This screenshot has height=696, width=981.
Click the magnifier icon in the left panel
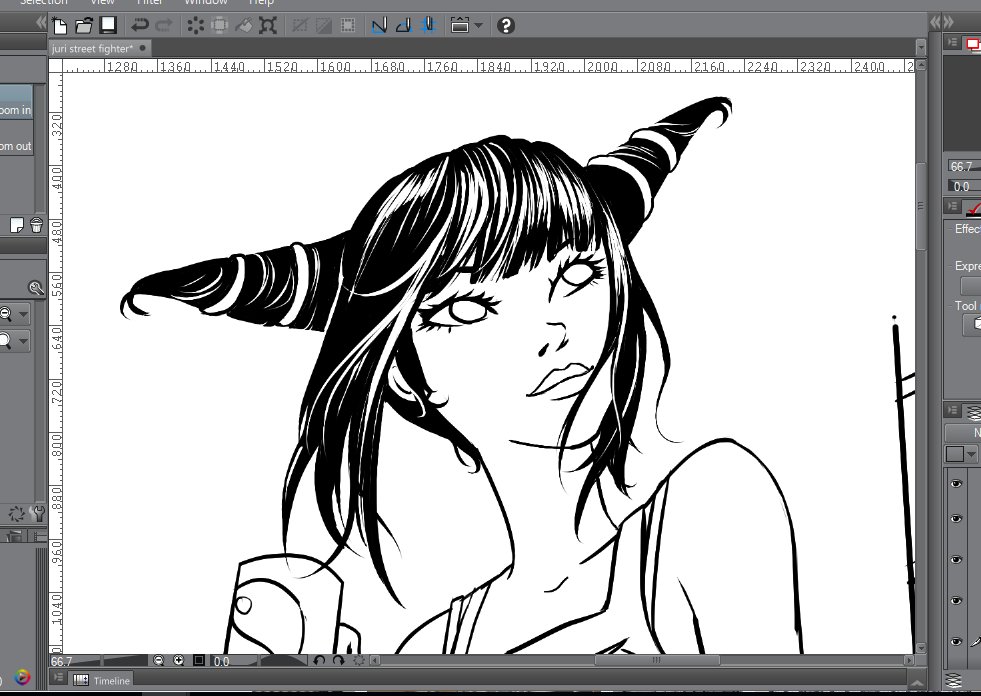click(36, 288)
